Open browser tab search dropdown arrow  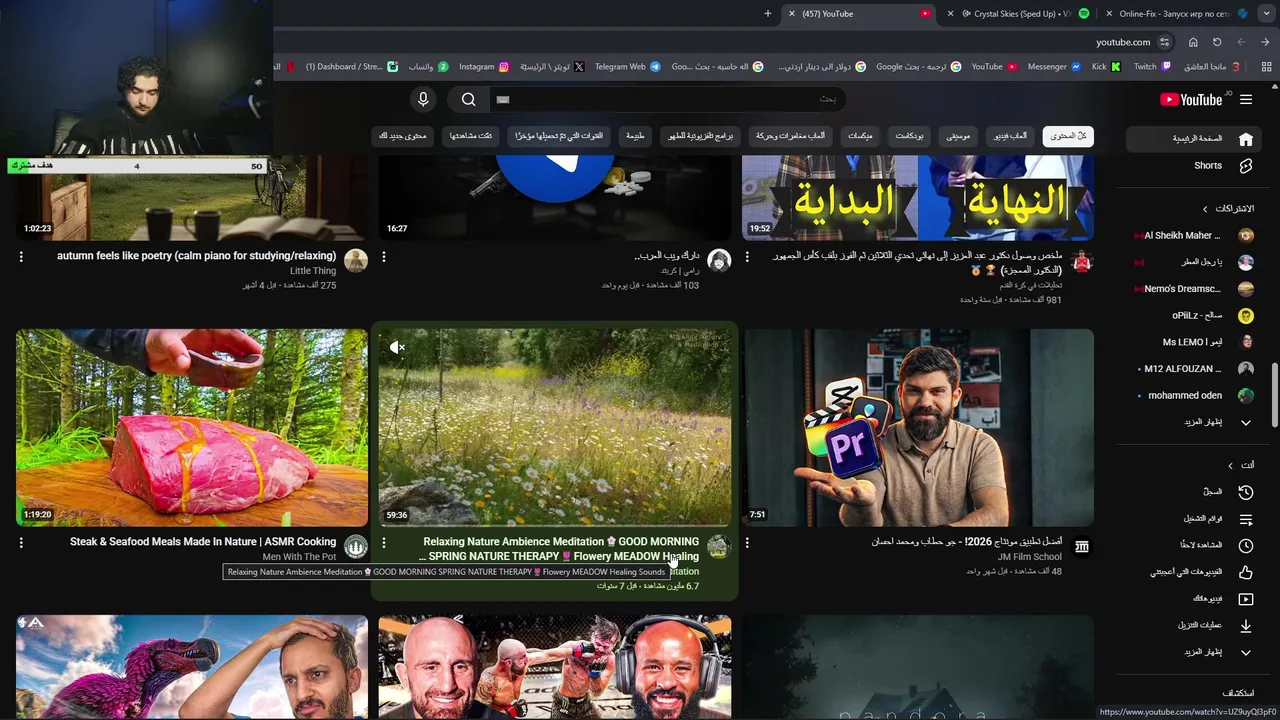tap(1266, 13)
